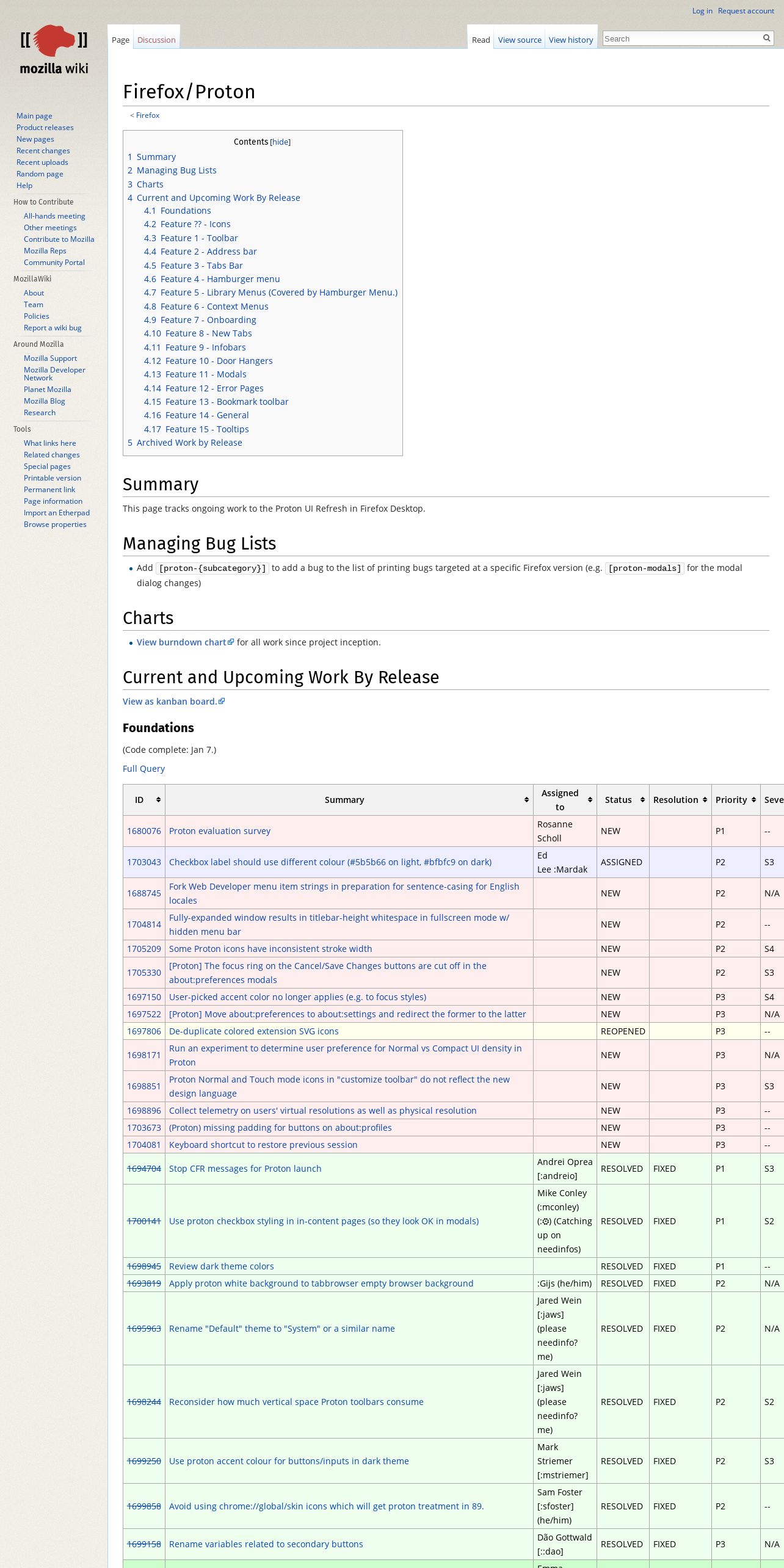Screen dimensions: 784x1568
Task: Open the What links here tool
Action: pos(50,443)
